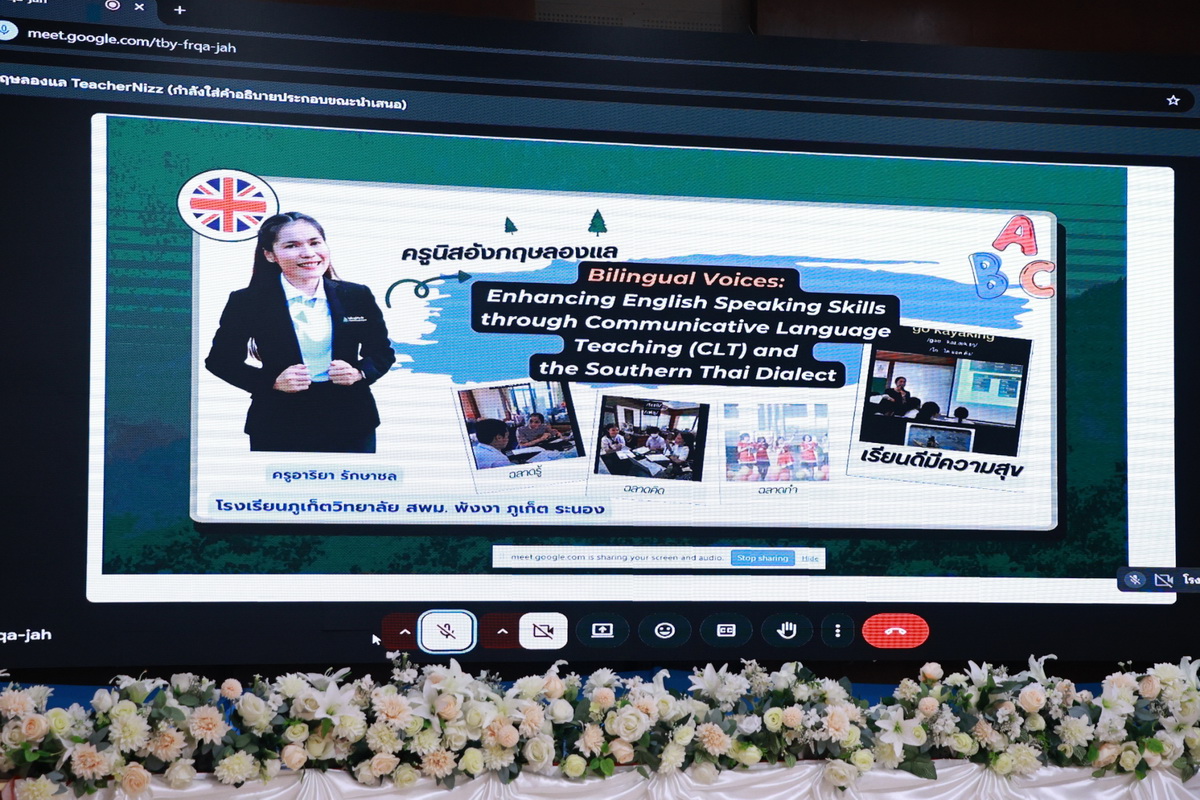This screenshot has width=1200, height=800.
Task: Unmute the microphone in Meet
Action: pos(446,631)
